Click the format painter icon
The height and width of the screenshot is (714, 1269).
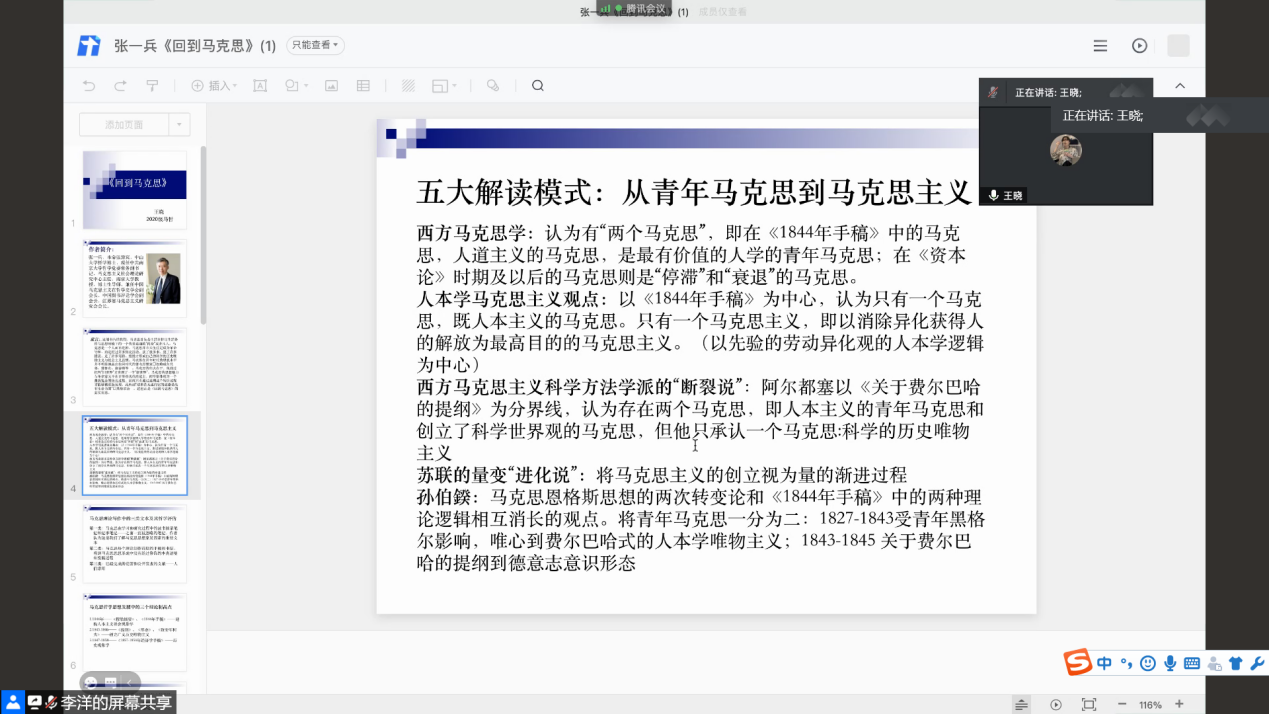coord(153,86)
